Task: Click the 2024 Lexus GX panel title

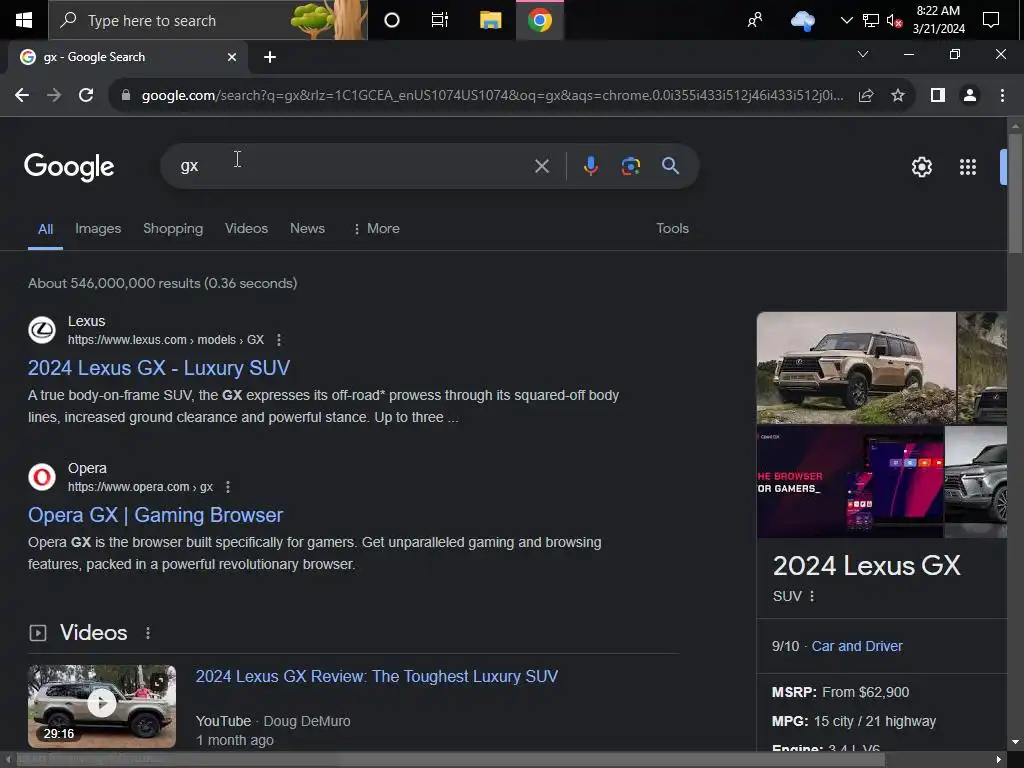Action: click(867, 566)
